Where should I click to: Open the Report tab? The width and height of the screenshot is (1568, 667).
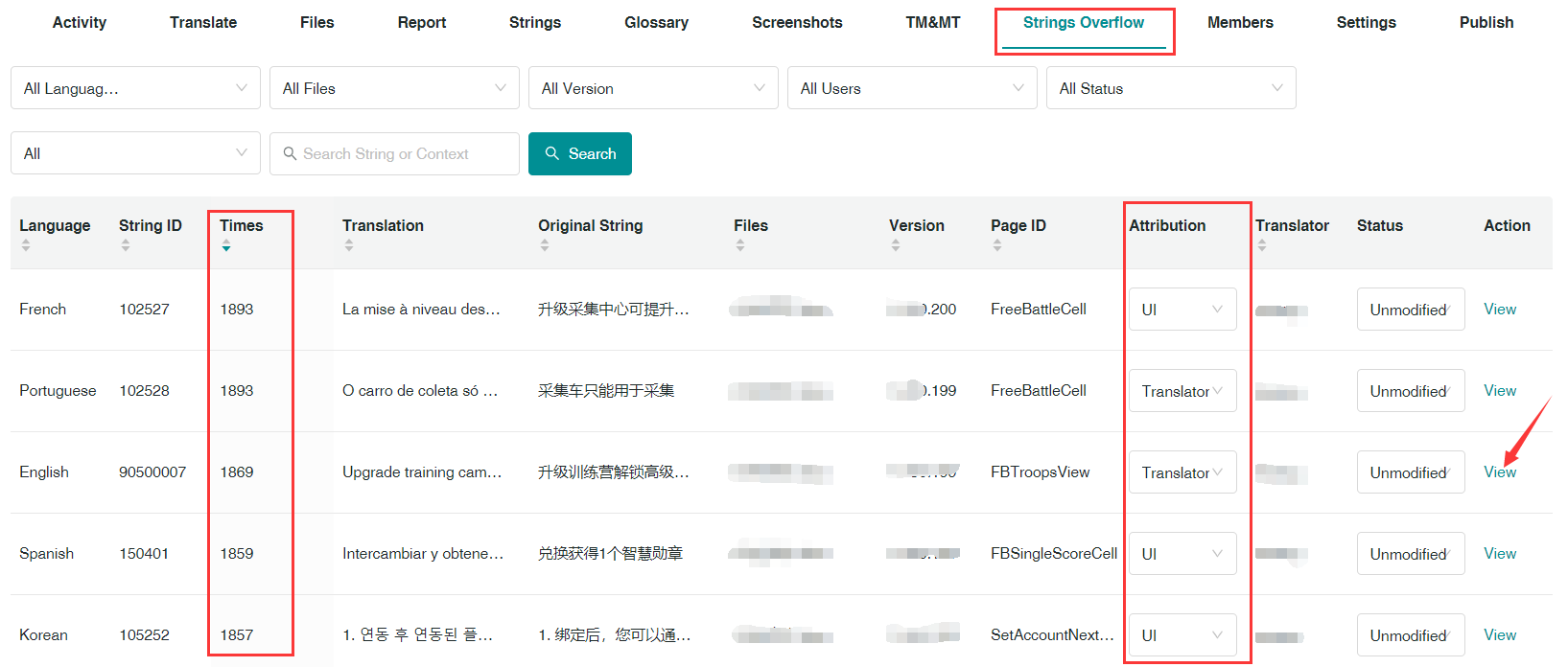click(422, 22)
